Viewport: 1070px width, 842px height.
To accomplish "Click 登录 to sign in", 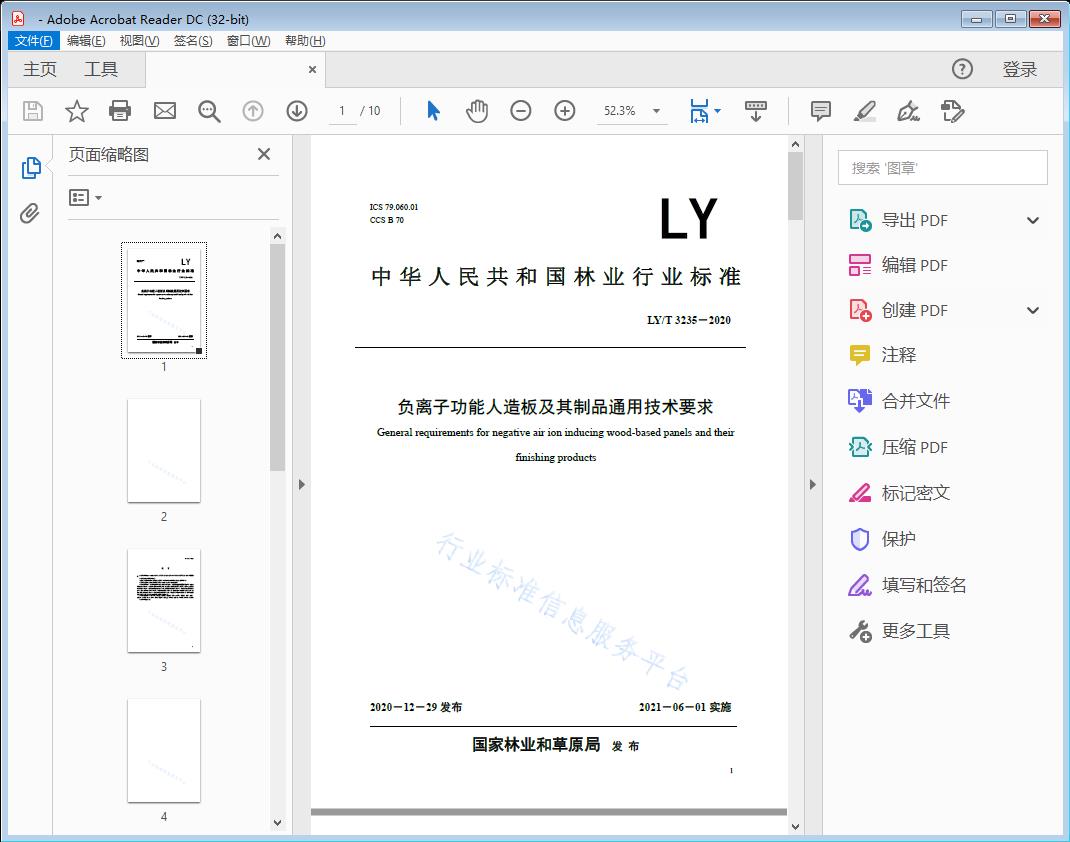I will [x=1021, y=69].
